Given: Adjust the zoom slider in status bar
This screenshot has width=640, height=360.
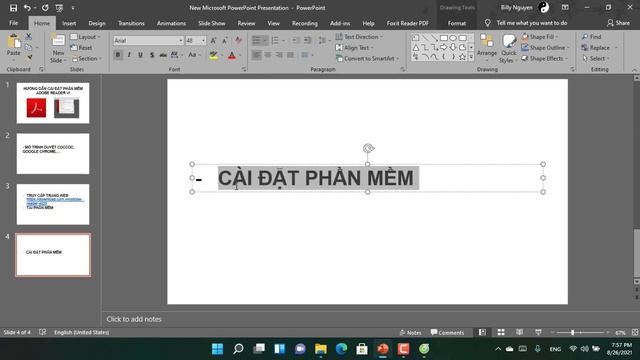Looking at the screenshot, I should point(572,333).
